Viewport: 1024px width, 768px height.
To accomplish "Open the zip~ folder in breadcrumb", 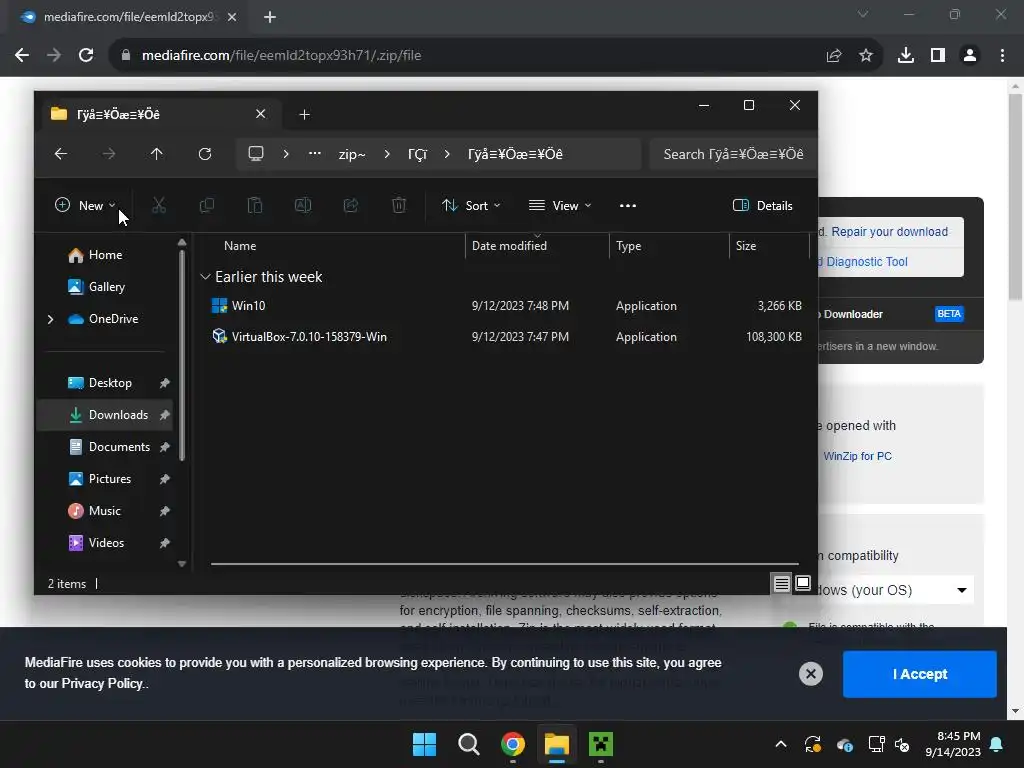I will coord(352,155).
